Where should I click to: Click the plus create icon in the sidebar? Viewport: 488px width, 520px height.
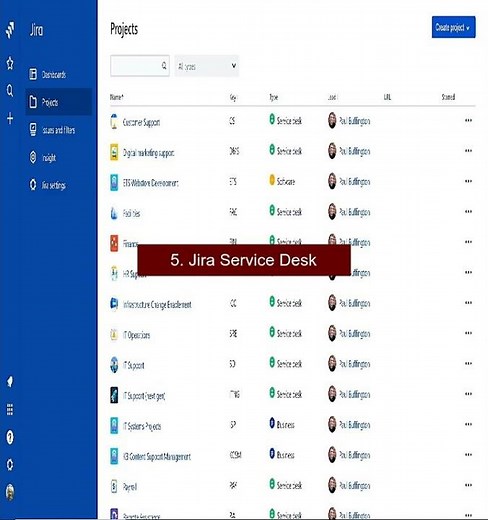coord(10,118)
